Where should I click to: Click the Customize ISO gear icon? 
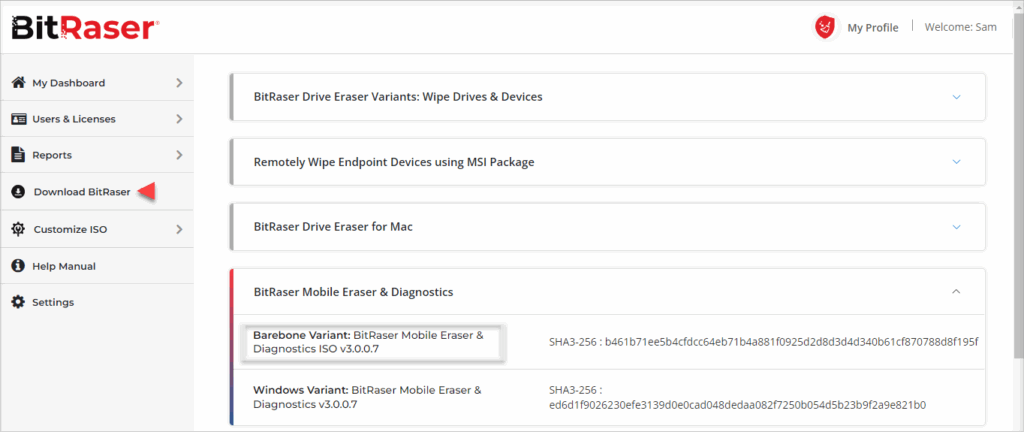19,230
